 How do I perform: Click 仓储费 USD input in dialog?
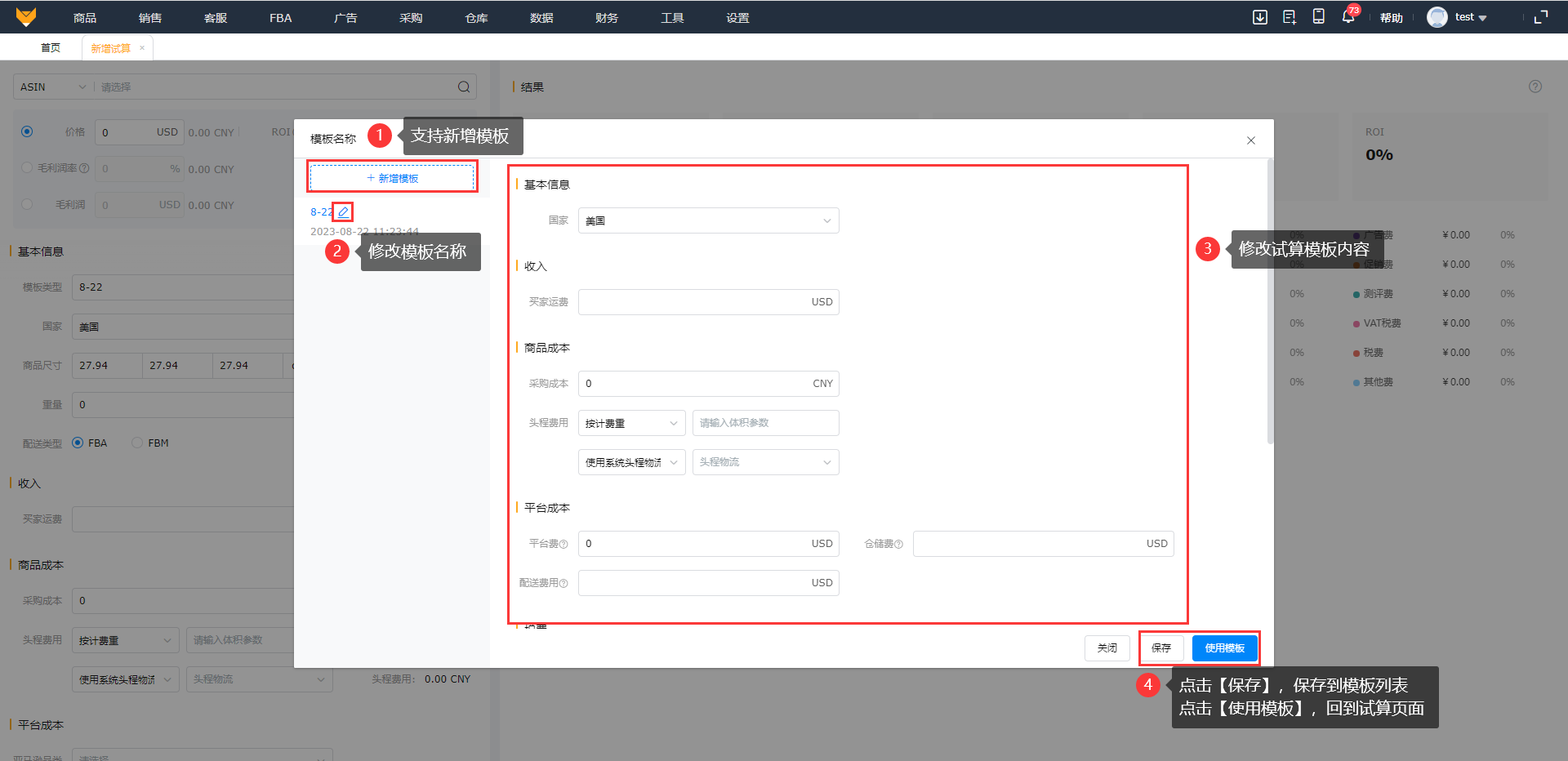pos(1044,544)
